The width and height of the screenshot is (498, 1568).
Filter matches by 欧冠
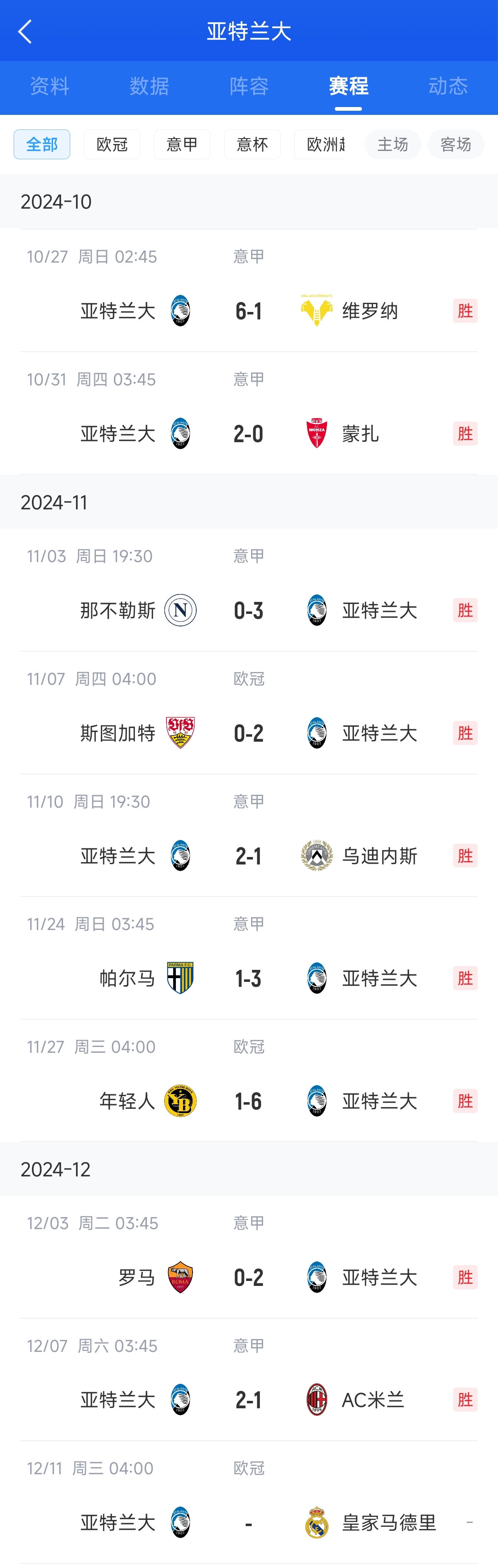[x=112, y=144]
